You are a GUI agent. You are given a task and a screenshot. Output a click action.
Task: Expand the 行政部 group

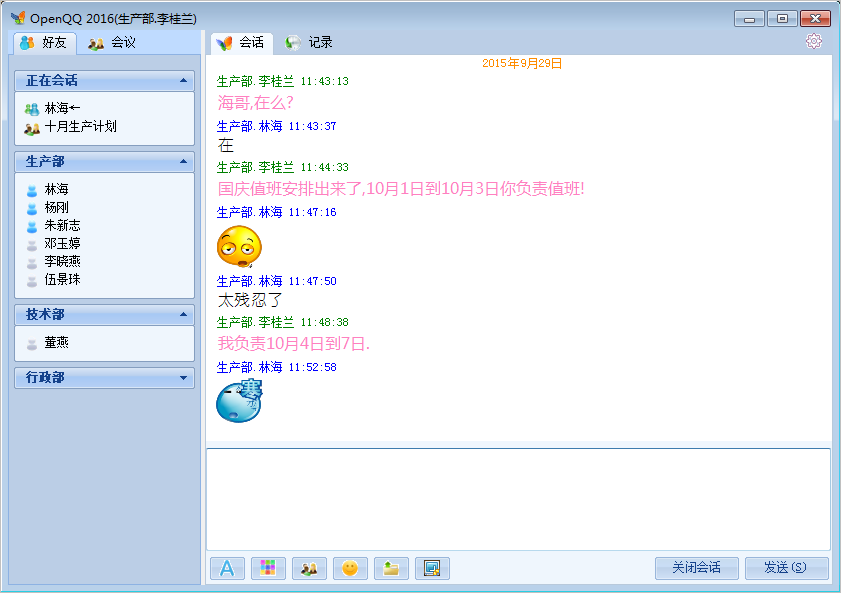[x=183, y=378]
